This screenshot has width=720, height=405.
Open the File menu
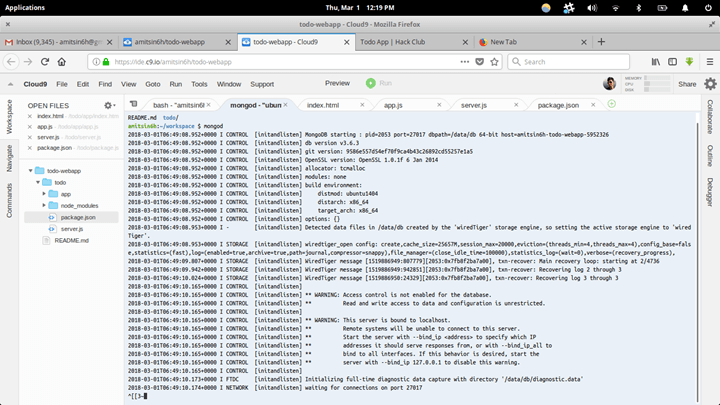(62, 84)
